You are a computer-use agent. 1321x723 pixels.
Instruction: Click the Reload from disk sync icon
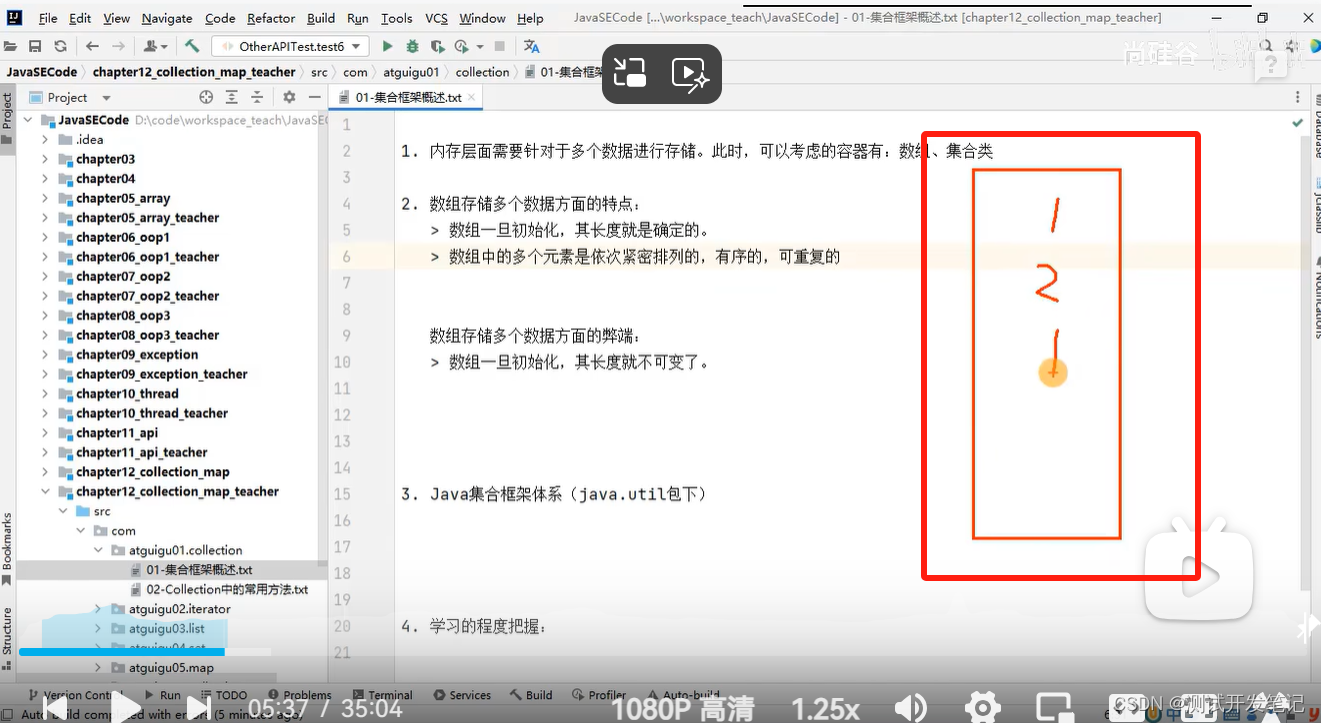click(60, 46)
